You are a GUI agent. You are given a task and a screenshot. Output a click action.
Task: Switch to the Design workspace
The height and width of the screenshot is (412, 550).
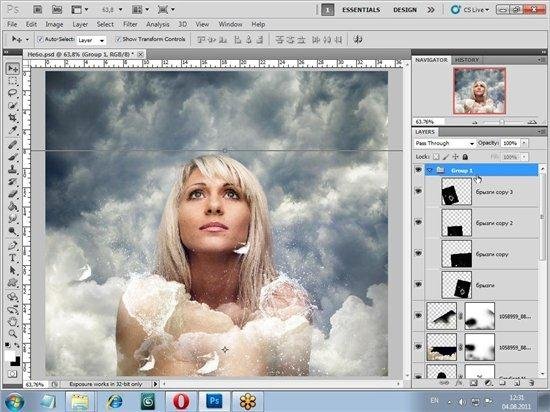pyautogui.click(x=405, y=10)
